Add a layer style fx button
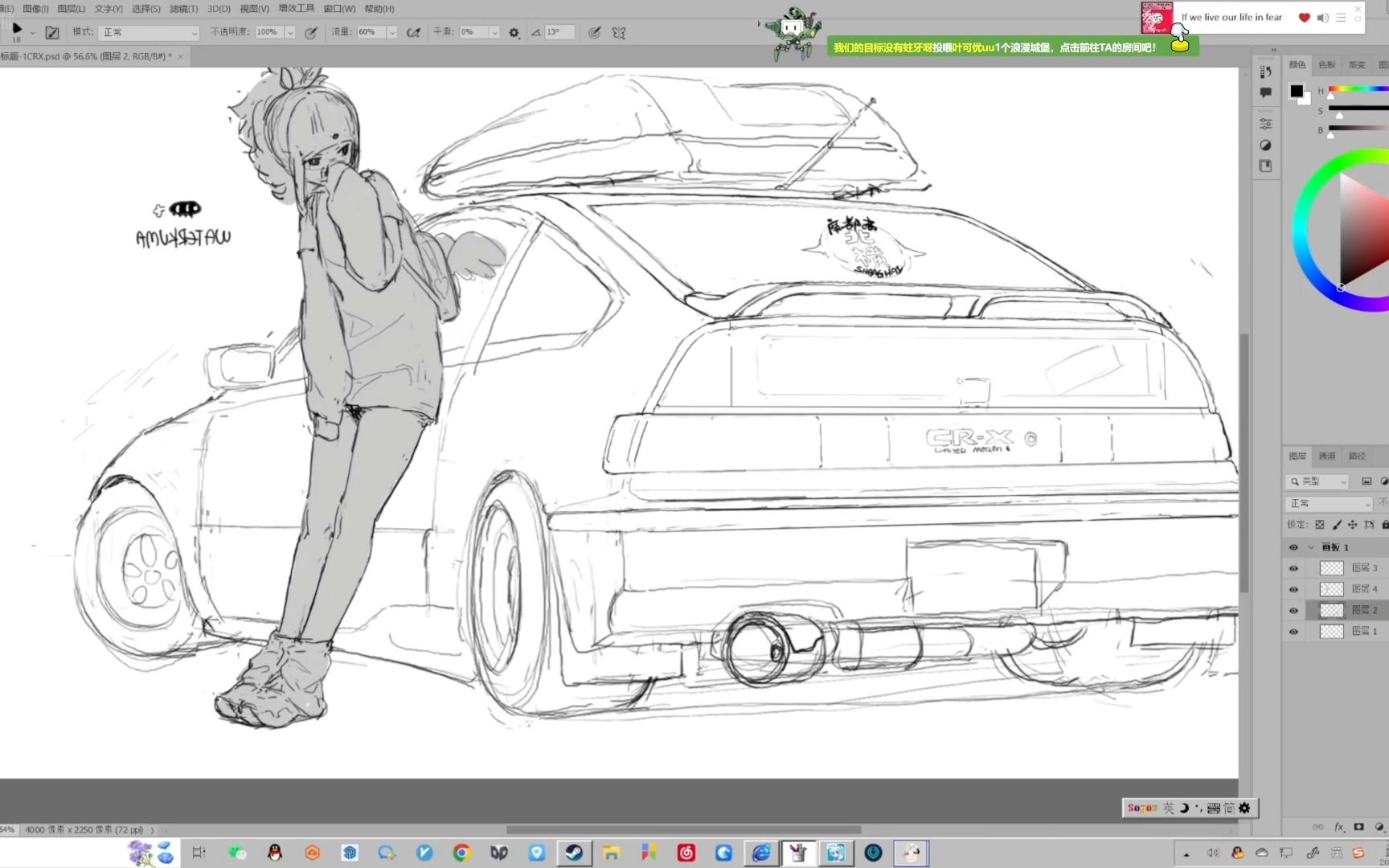This screenshot has width=1389, height=868. point(1339,827)
